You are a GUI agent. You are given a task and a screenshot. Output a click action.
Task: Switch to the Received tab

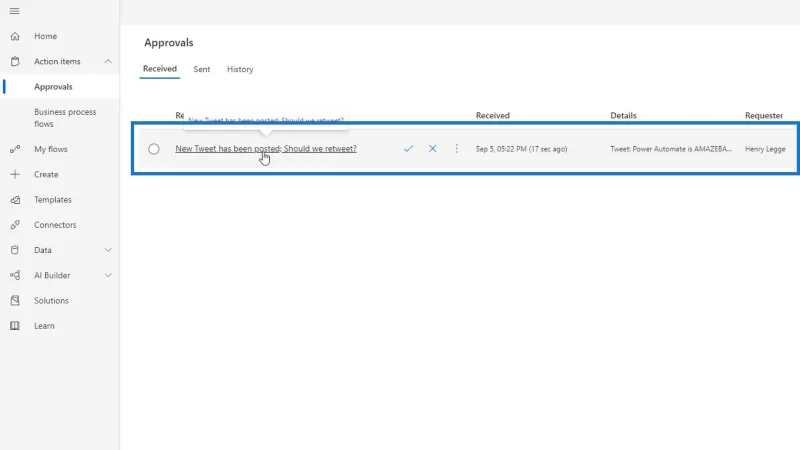160,69
